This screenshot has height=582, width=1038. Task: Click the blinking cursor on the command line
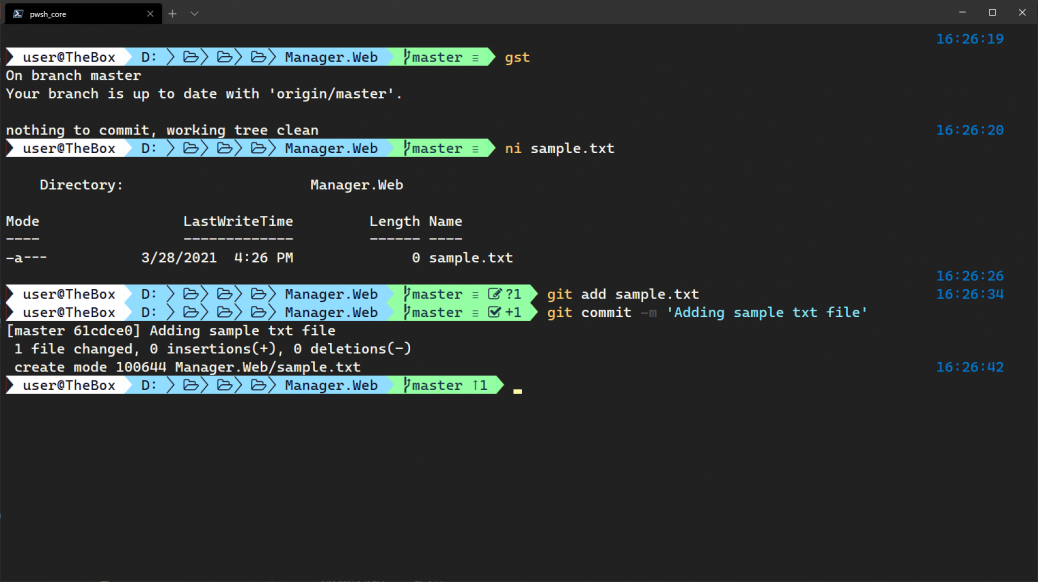pyautogui.click(x=517, y=390)
